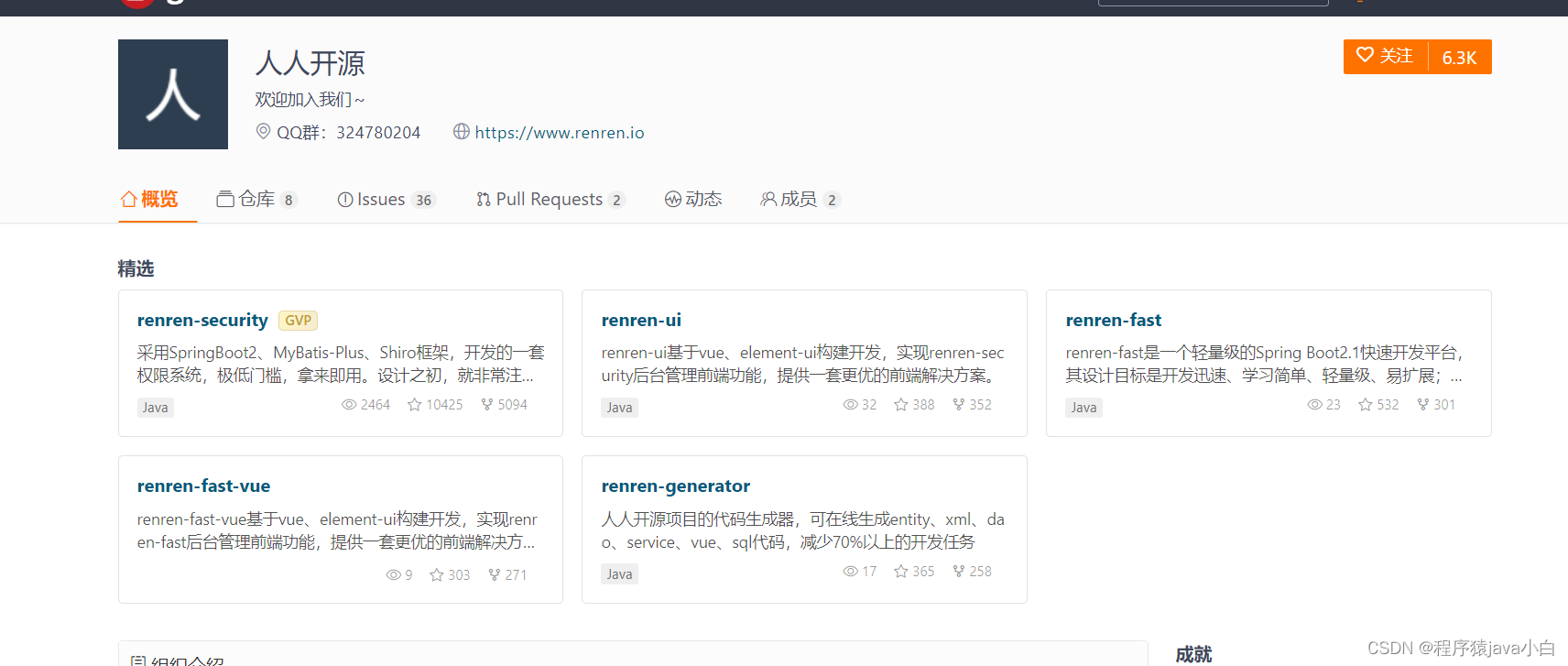Click the watch eye icon of renren-security
1568x666 pixels.
coord(349,404)
